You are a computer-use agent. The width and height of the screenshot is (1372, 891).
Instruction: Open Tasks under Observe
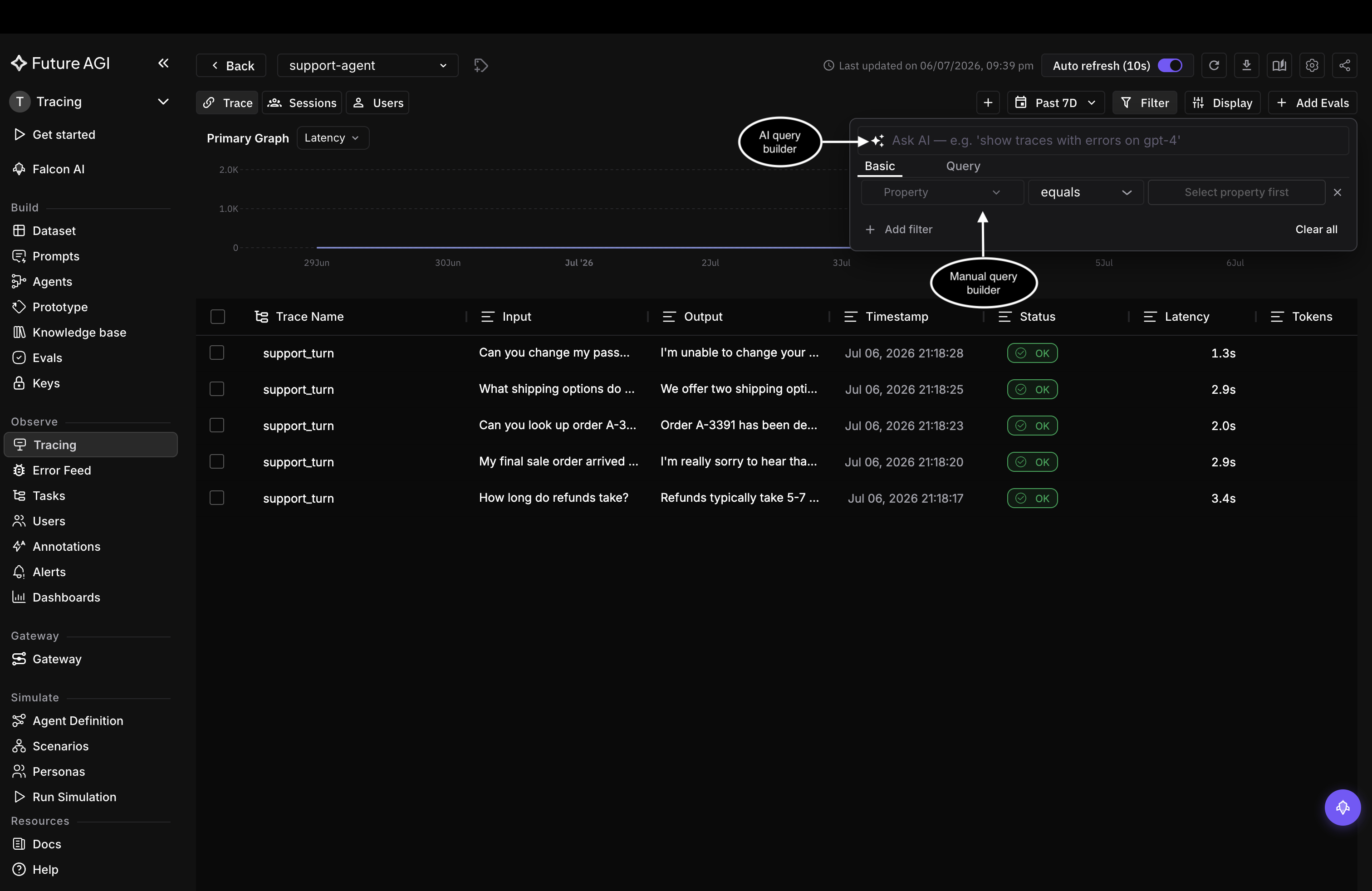pos(49,496)
